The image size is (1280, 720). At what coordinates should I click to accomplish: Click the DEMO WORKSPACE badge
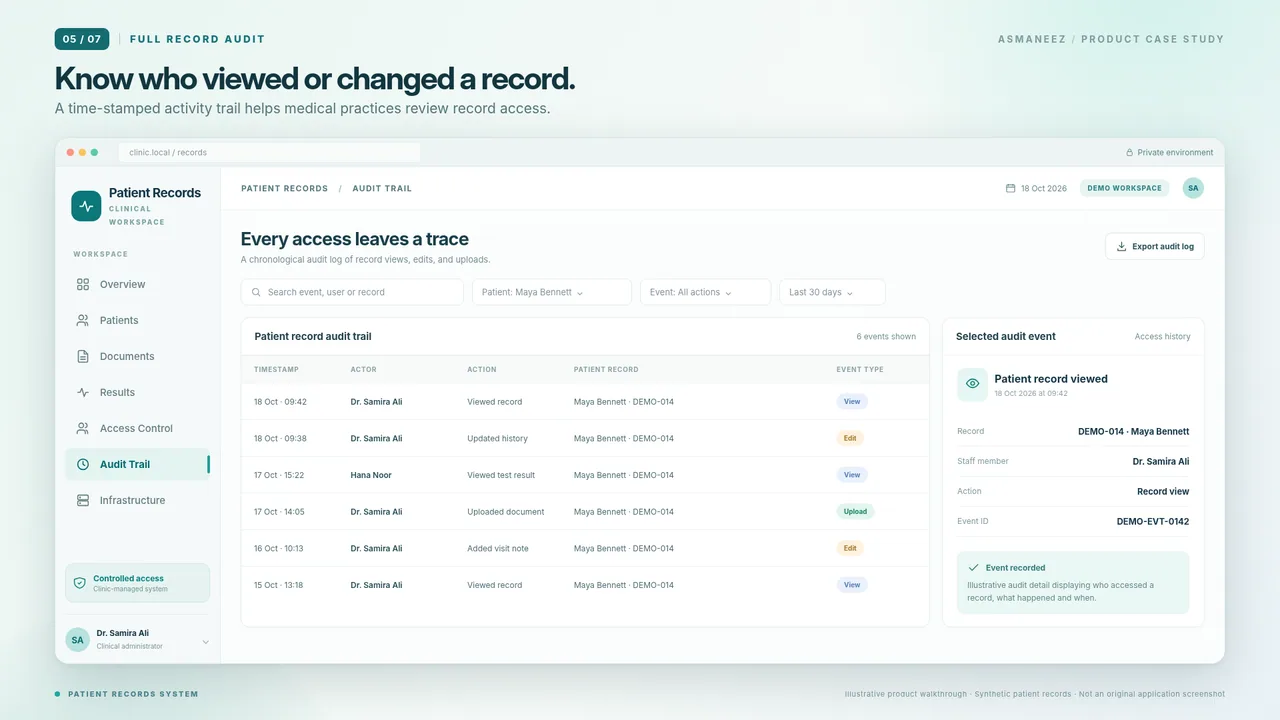pyautogui.click(x=1124, y=188)
